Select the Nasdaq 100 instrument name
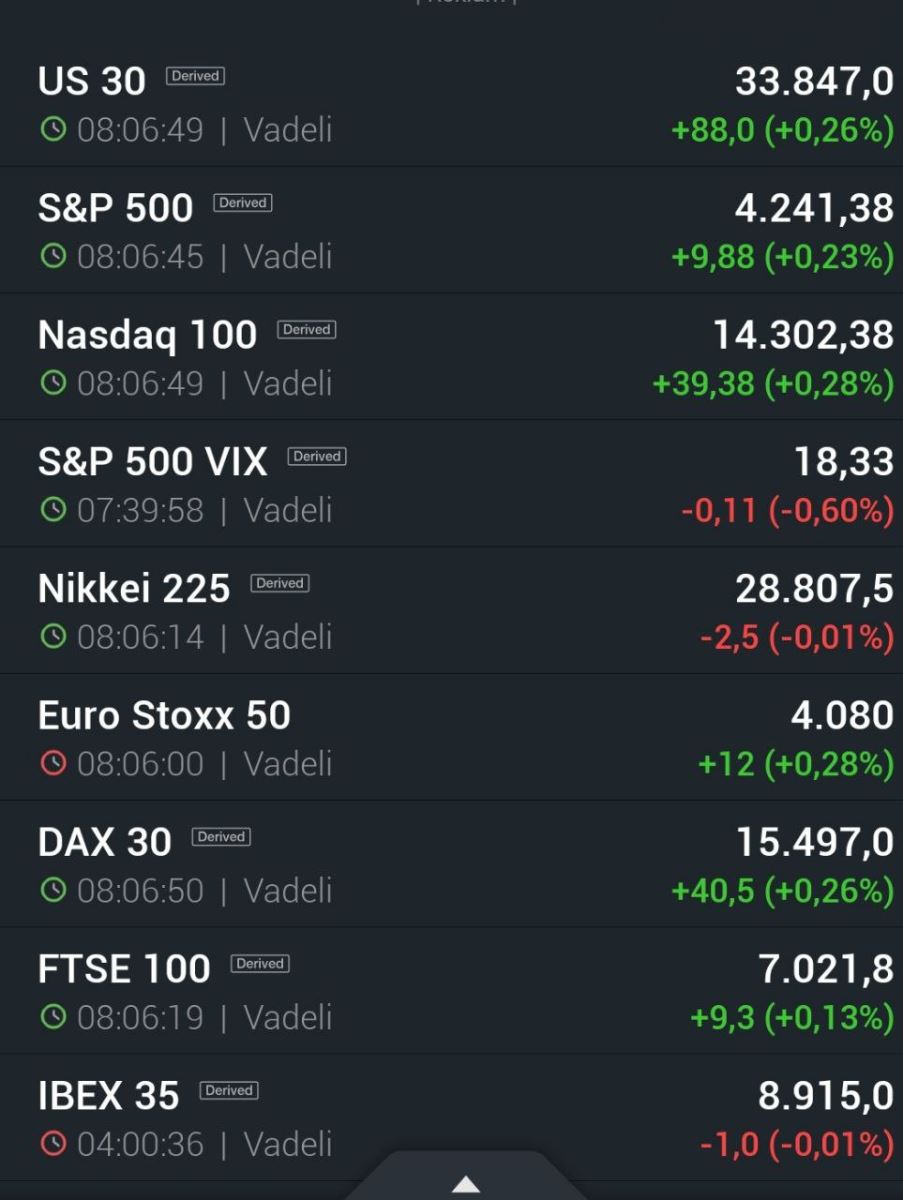The width and height of the screenshot is (903, 1200). (147, 335)
